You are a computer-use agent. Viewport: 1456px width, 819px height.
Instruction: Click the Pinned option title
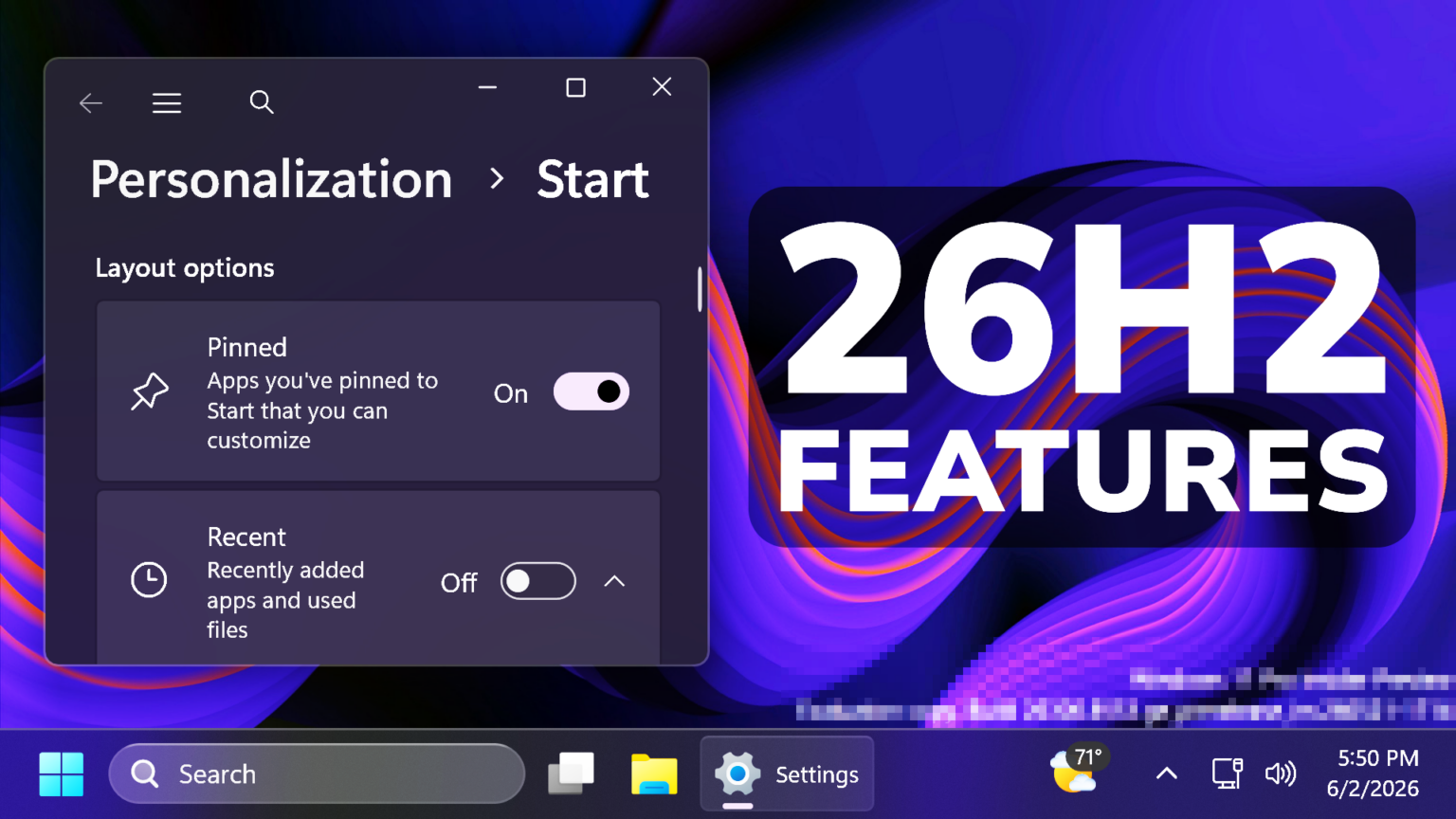click(x=247, y=347)
